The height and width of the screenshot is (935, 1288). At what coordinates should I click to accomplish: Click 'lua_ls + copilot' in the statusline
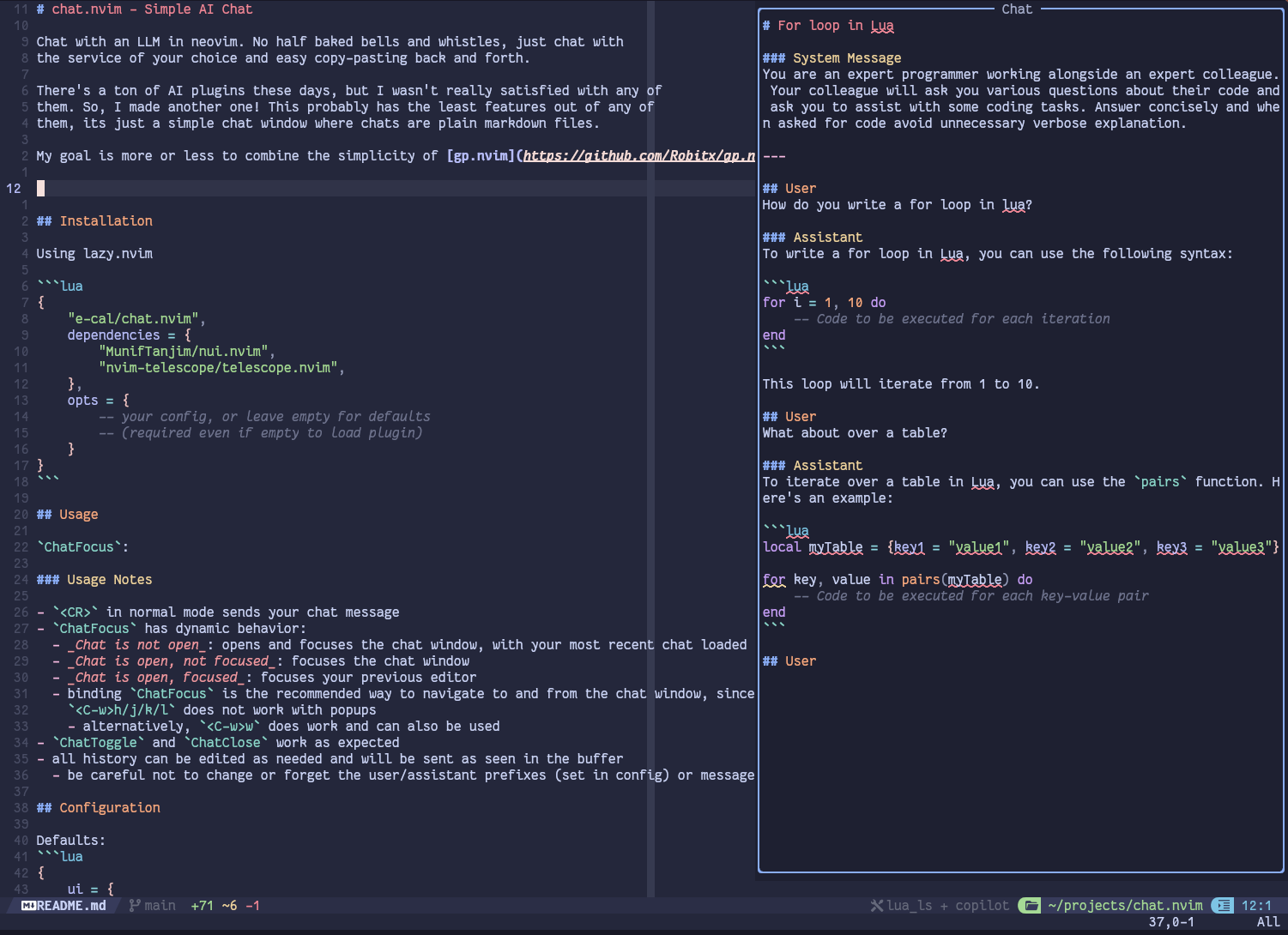point(947,906)
